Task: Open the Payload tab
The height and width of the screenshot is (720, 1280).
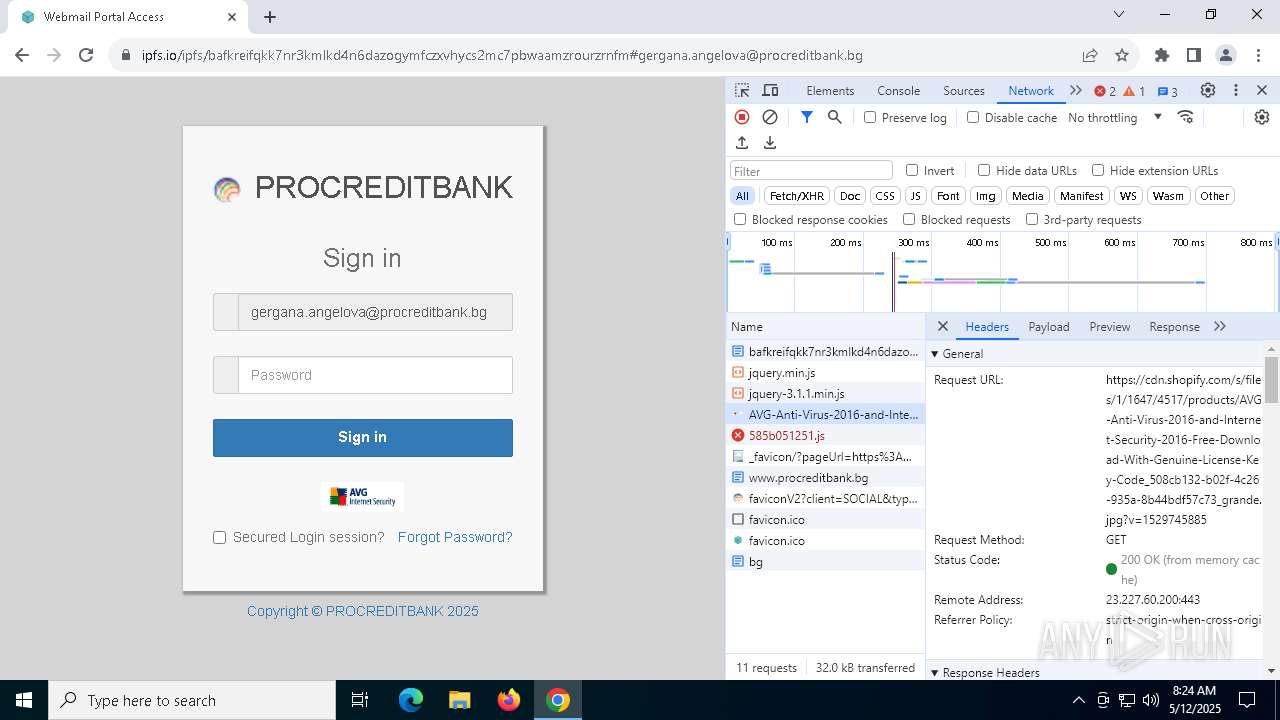Action: tap(1049, 326)
